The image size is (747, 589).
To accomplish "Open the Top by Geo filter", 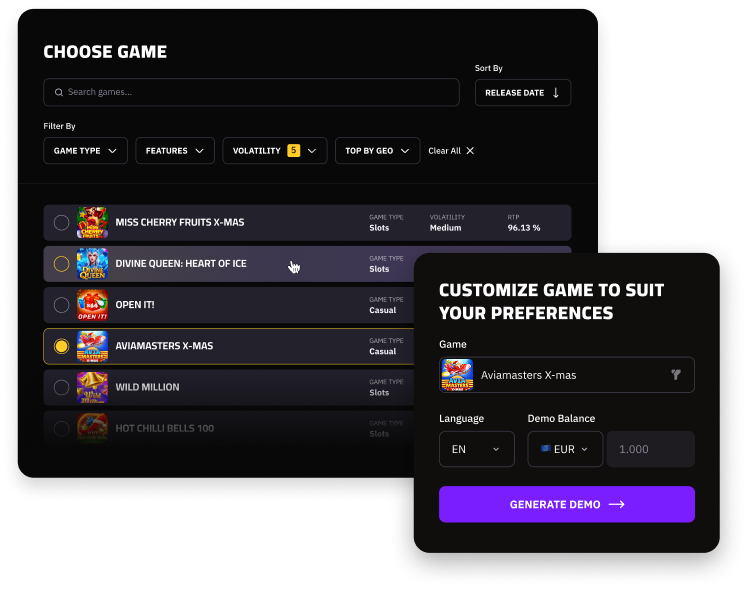I will point(377,151).
